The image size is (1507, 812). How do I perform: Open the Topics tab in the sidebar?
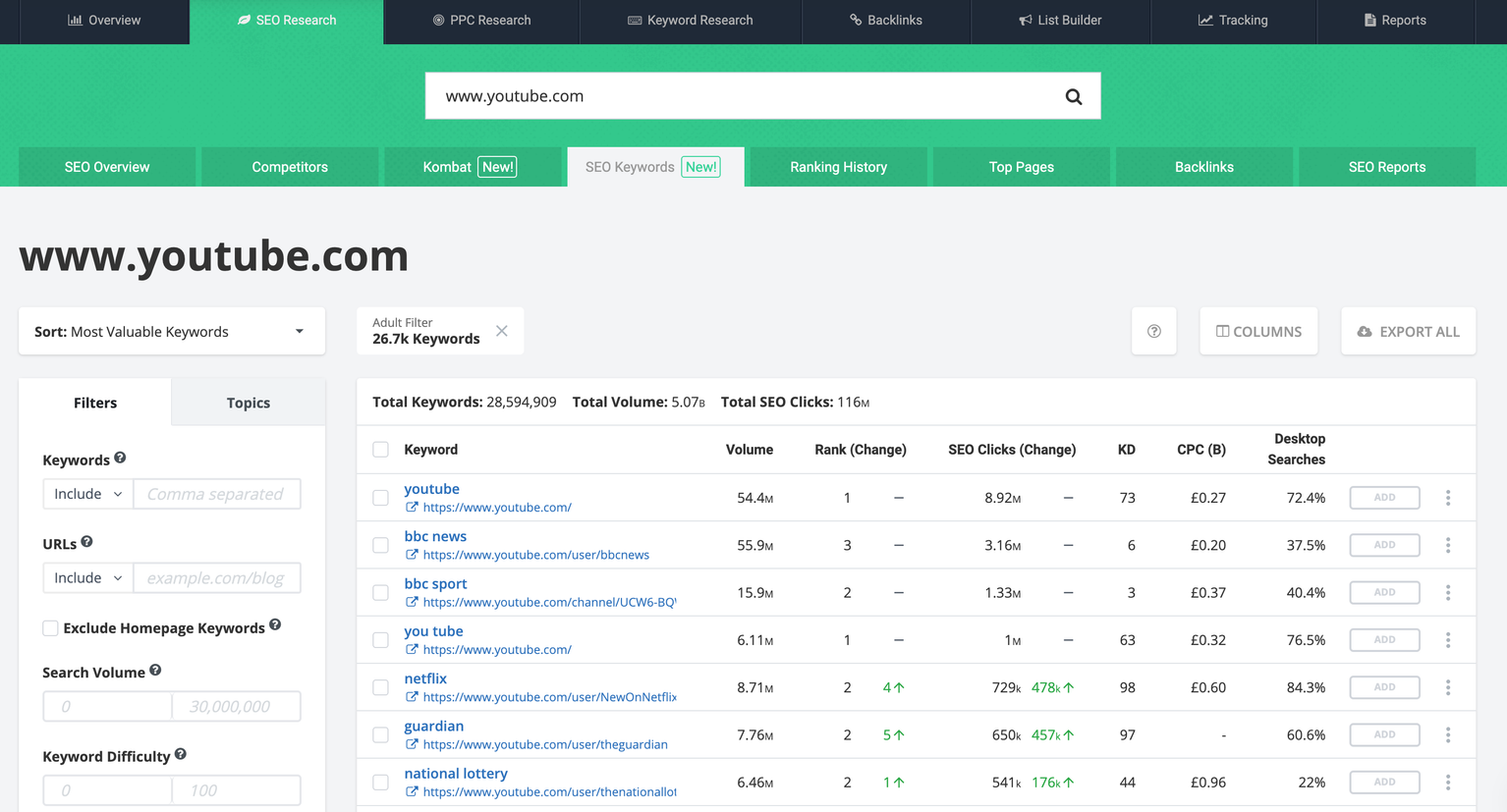point(248,403)
